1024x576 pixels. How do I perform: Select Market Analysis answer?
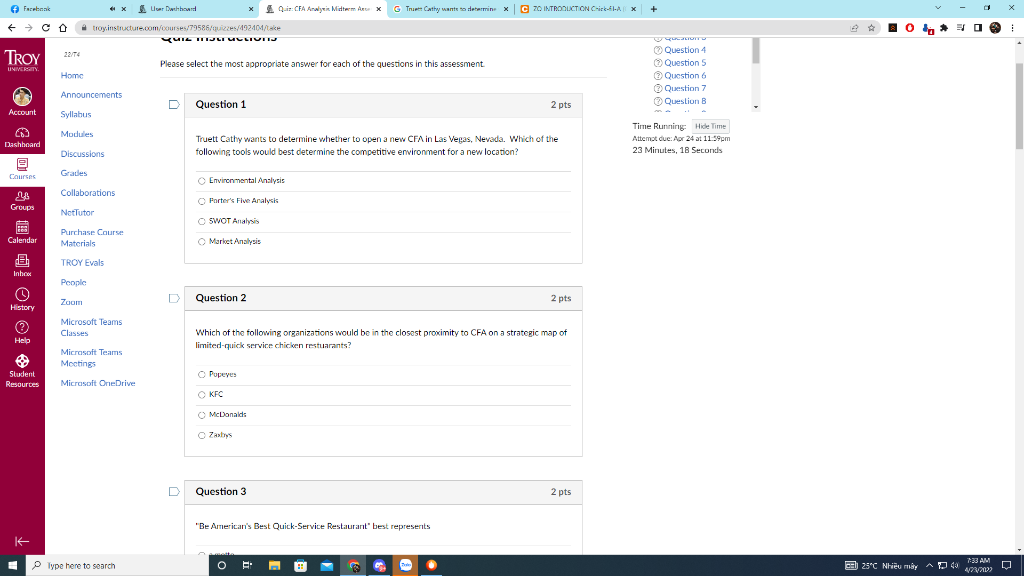coord(202,242)
